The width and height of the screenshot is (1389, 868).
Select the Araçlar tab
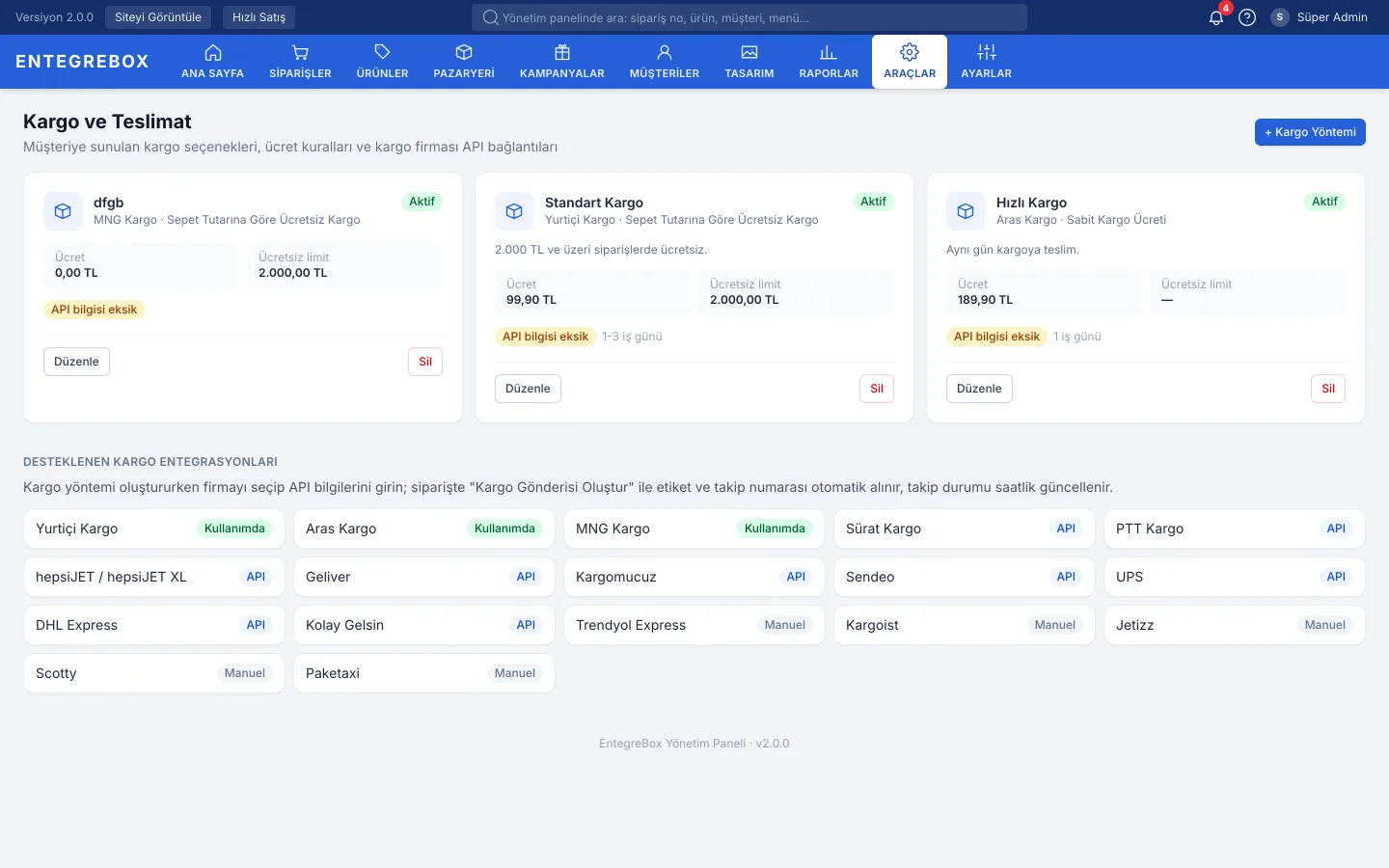click(x=910, y=62)
